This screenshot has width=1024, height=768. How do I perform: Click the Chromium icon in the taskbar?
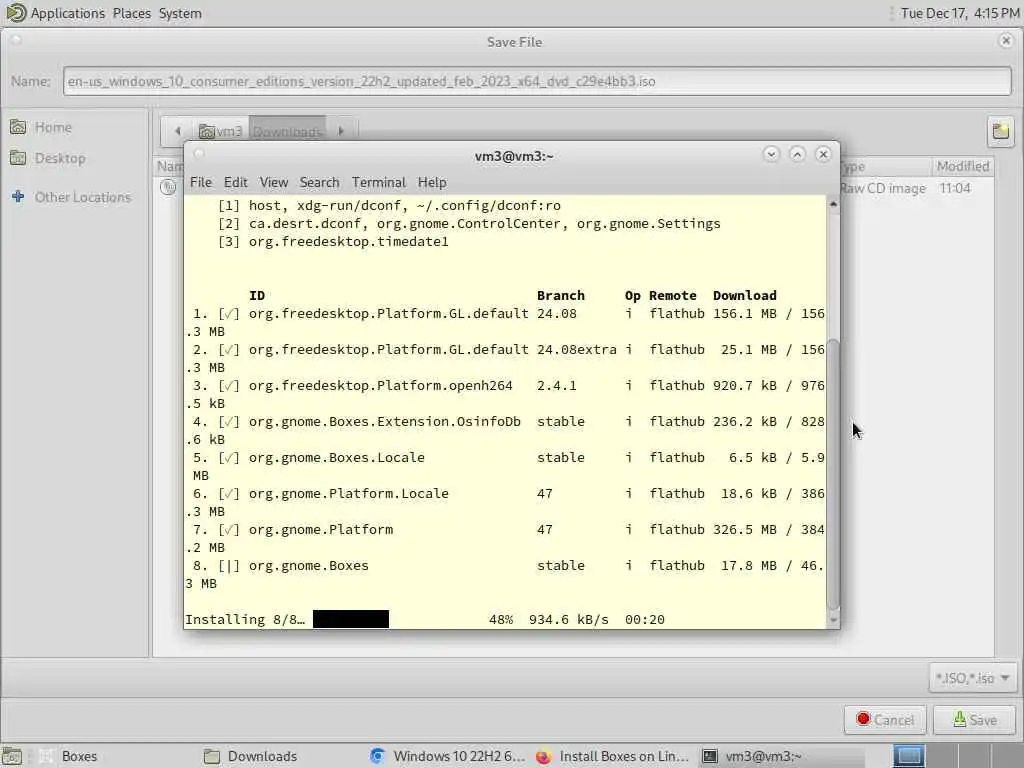tap(377, 756)
